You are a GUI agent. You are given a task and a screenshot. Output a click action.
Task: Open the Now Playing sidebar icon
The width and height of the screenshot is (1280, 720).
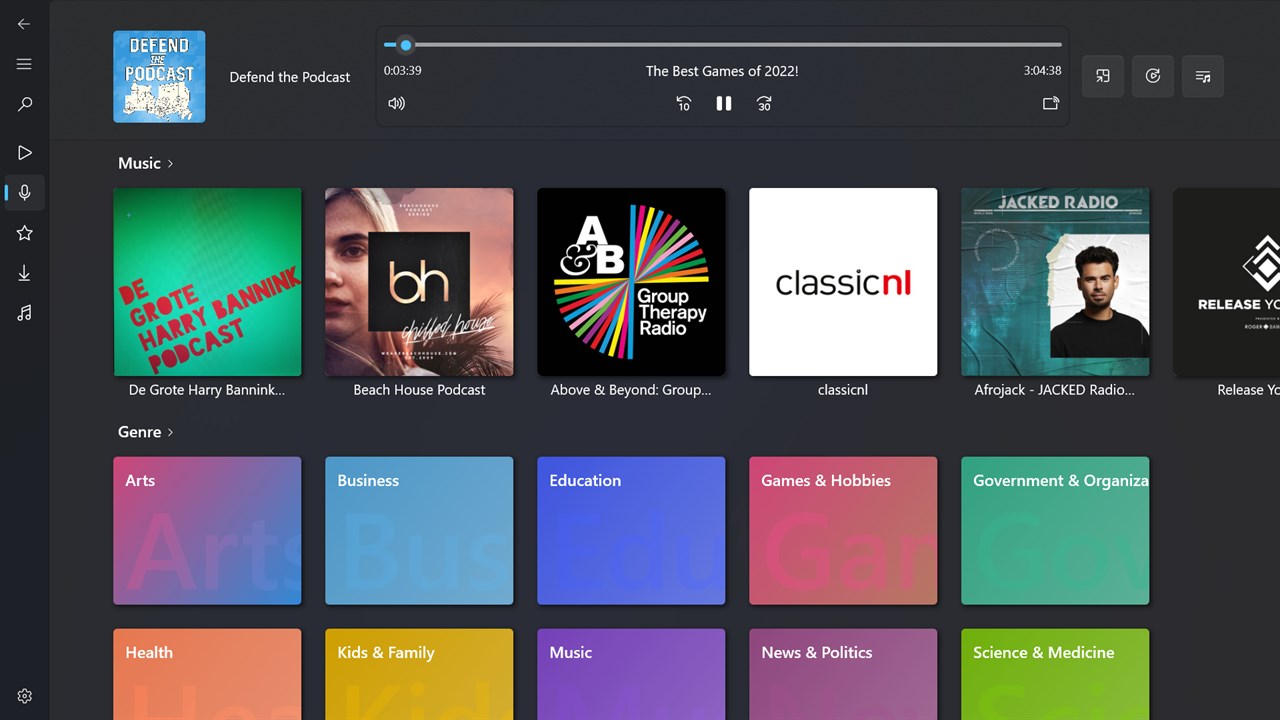24,153
